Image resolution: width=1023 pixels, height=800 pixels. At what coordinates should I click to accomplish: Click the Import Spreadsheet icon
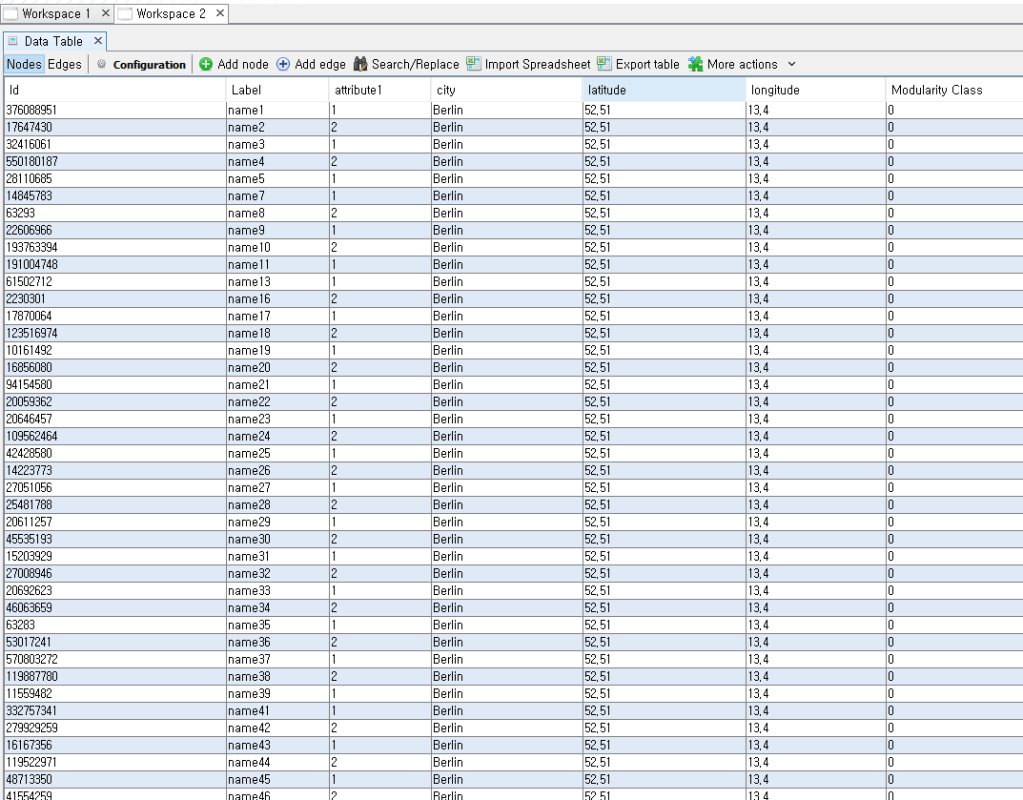coord(473,64)
